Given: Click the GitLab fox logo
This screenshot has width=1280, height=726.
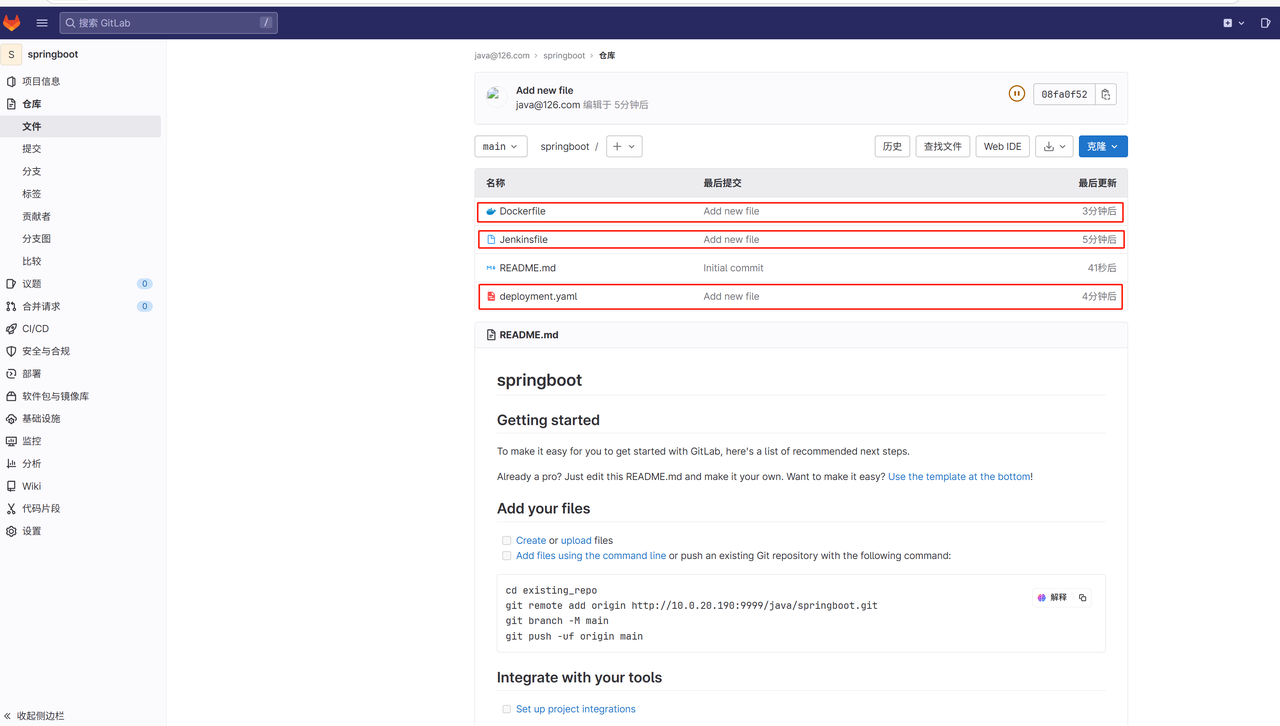Looking at the screenshot, I should click(12, 23).
